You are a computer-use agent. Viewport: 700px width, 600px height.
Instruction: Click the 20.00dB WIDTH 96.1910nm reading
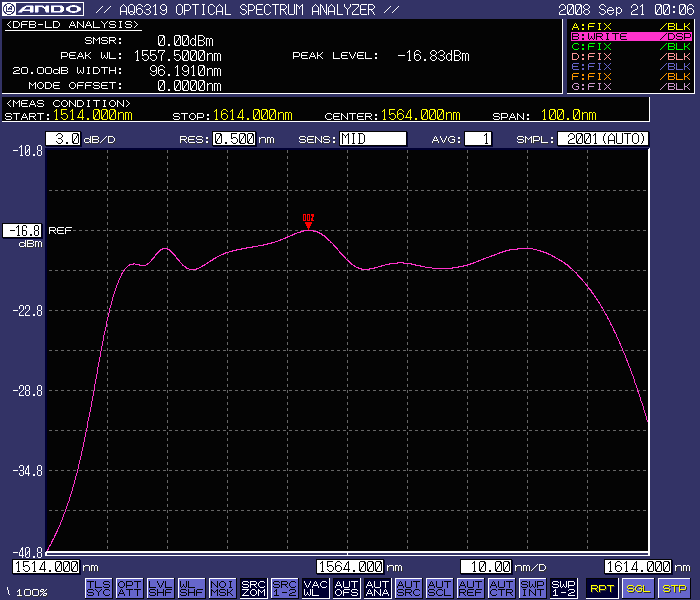click(185, 71)
